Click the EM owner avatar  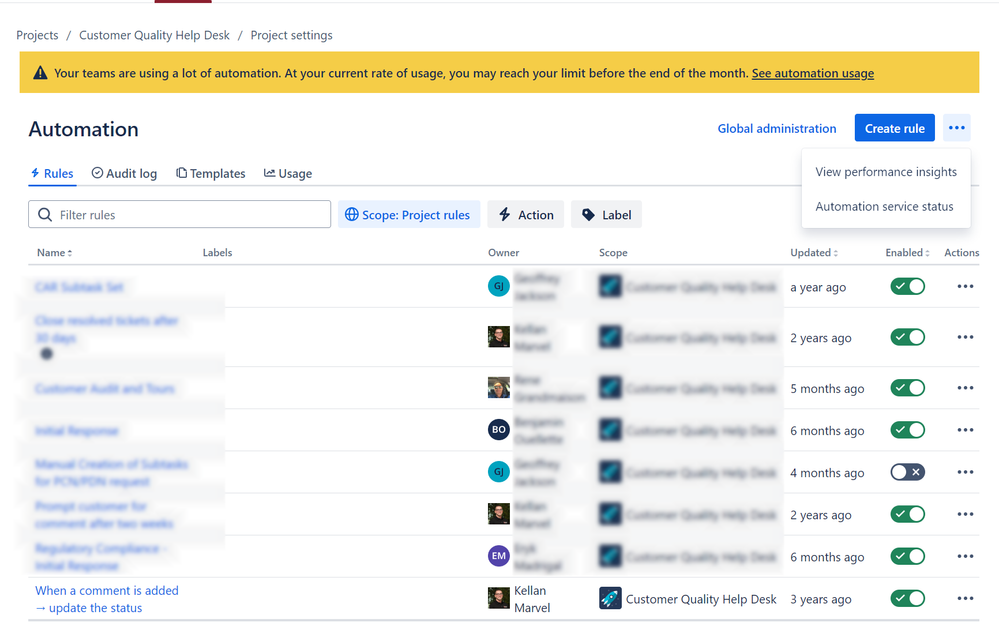499,555
